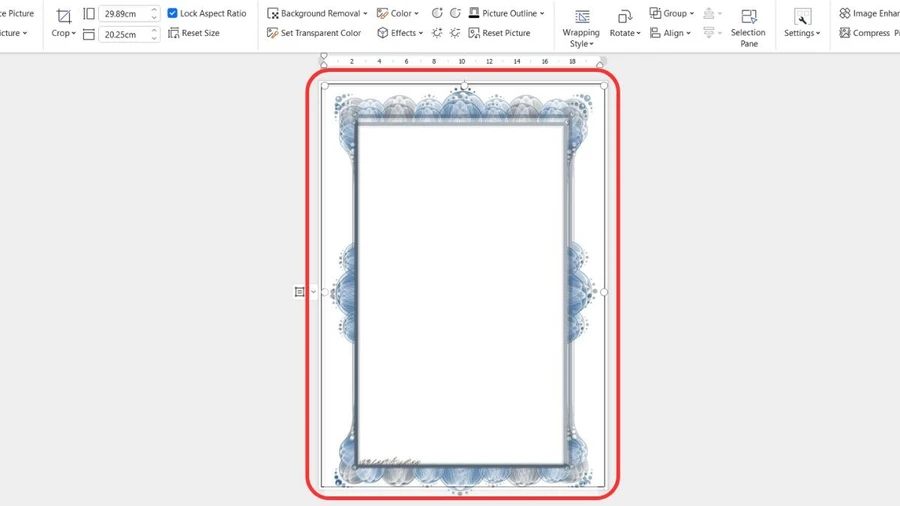Screen dimensions: 900x506
Task: Decrease width with the 20.25cm down arrow
Action: pos(154,38)
